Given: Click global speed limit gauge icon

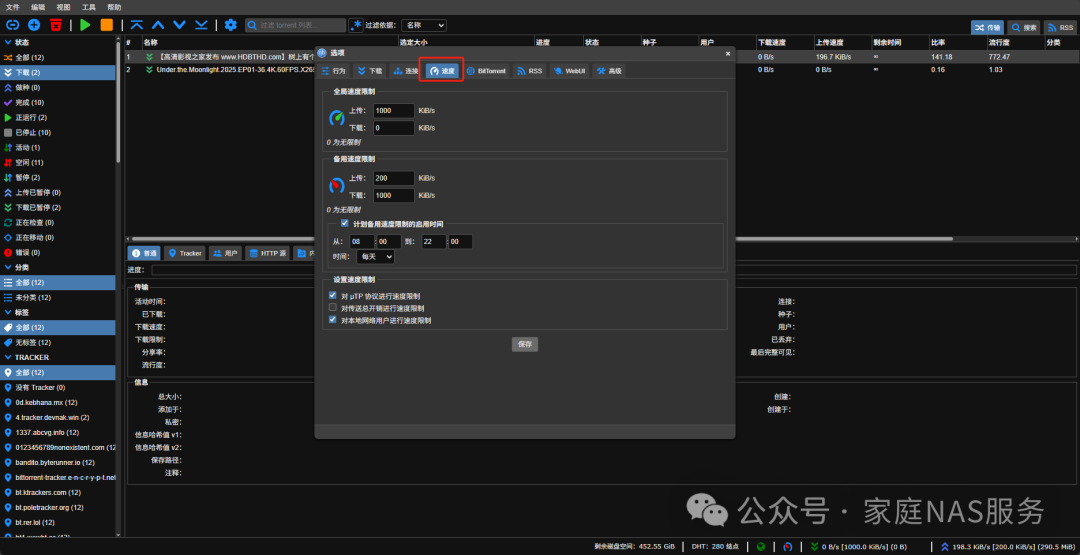Looking at the screenshot, I should coord(337,118).
